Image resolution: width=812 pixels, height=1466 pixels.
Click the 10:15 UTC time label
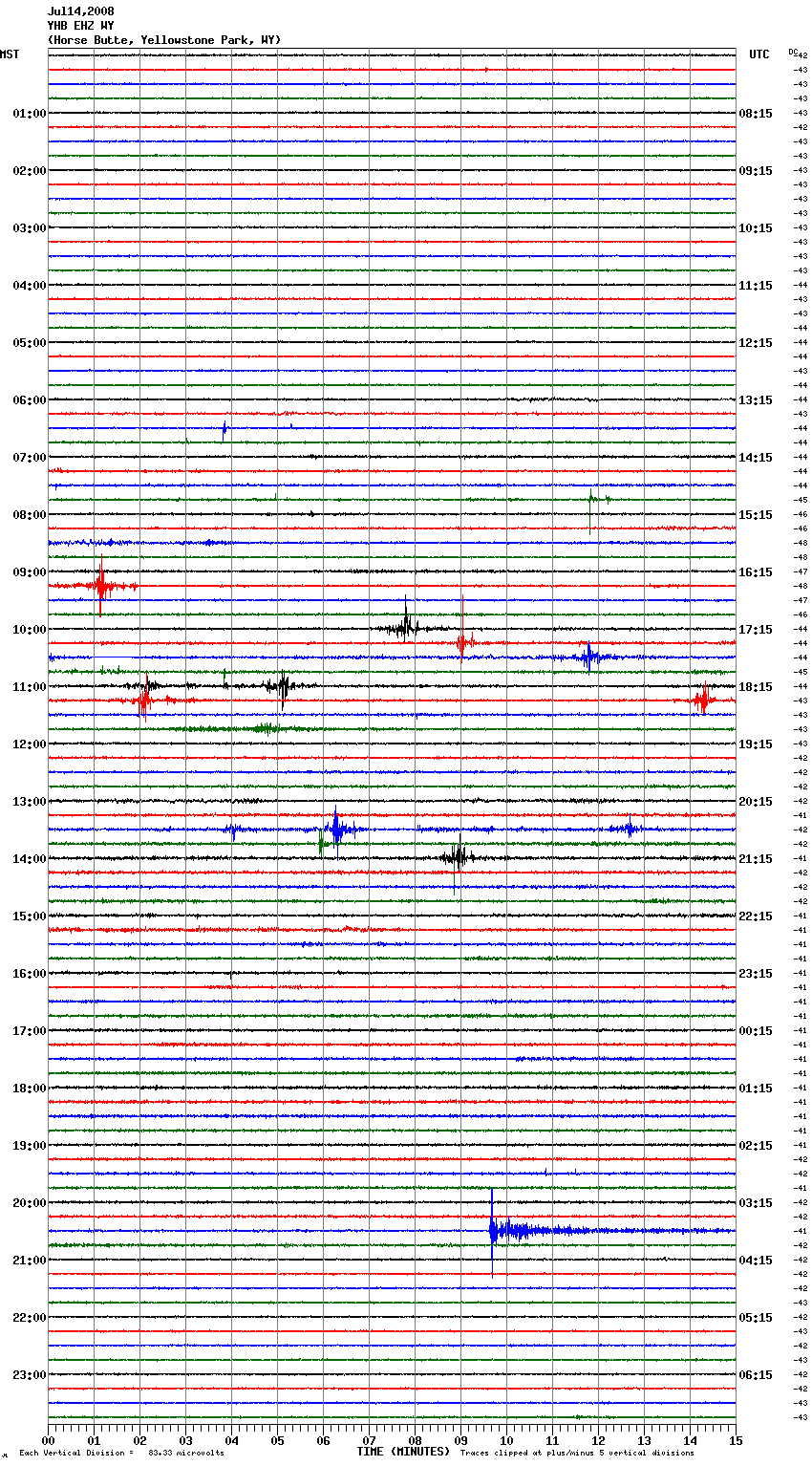pyautogui.click(x=756, y=228)
